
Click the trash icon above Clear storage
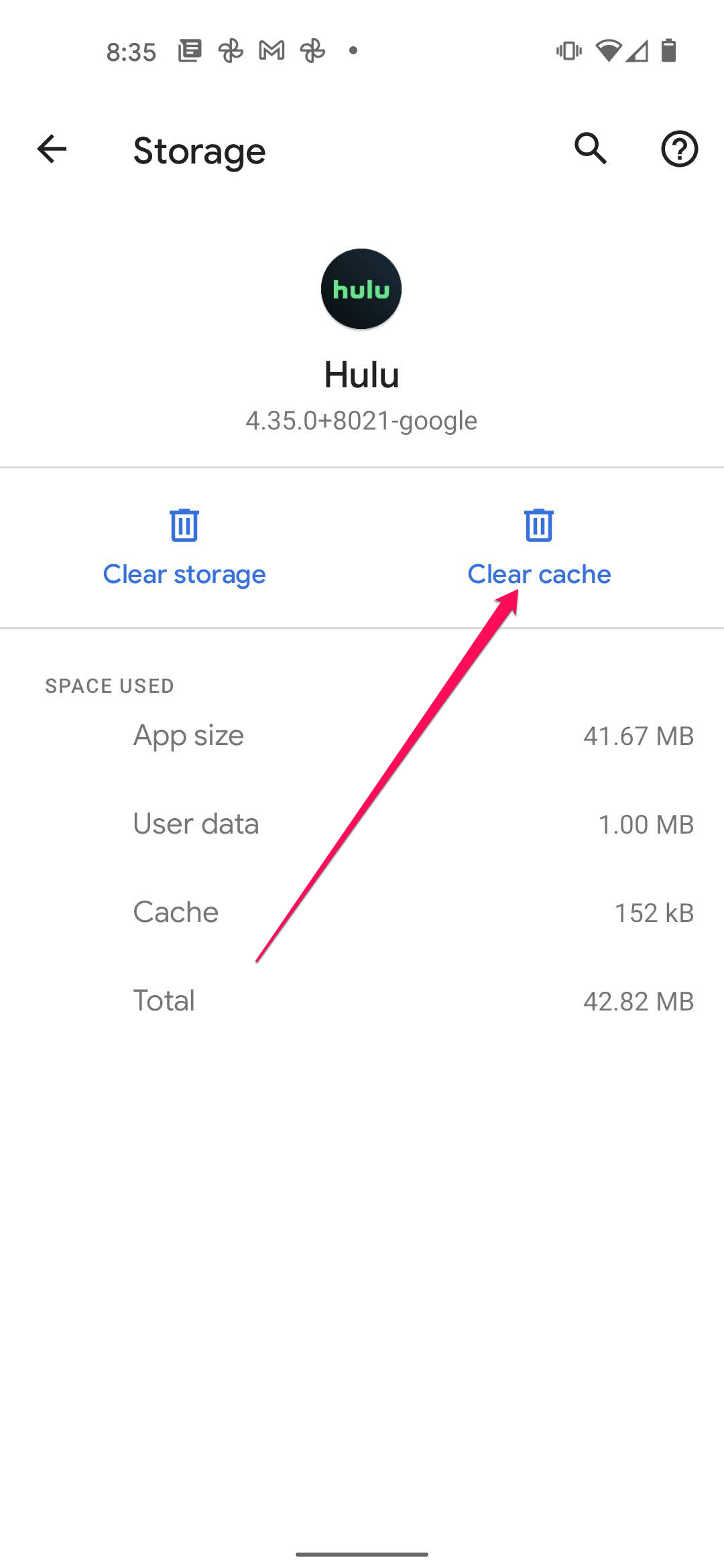(184, 527)
